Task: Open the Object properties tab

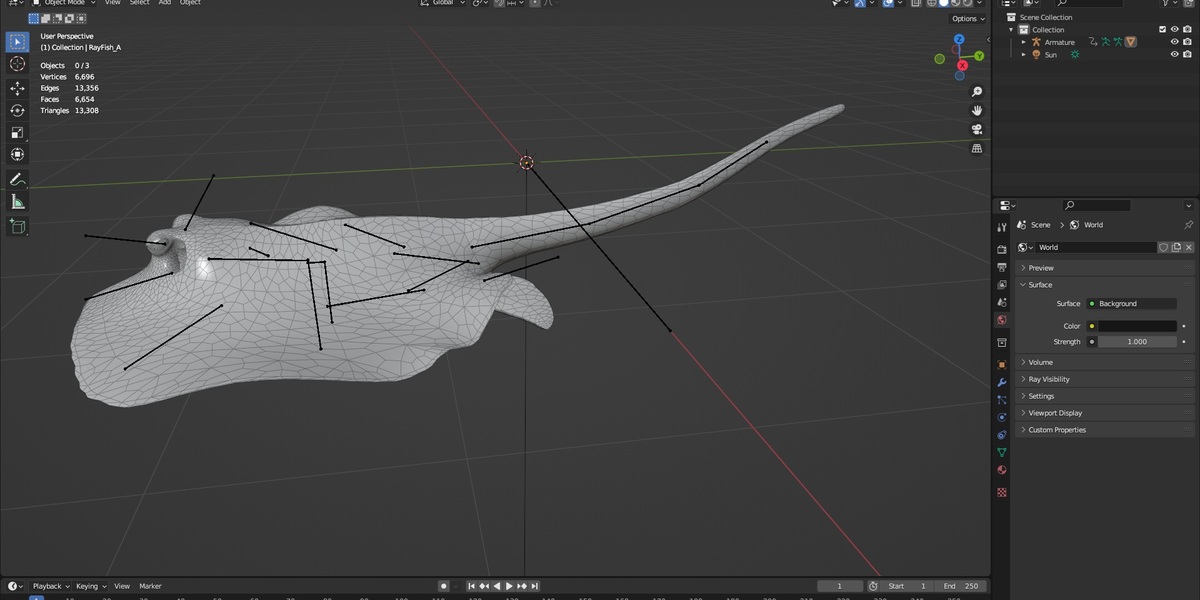Action: click(x=1002, y=365)
